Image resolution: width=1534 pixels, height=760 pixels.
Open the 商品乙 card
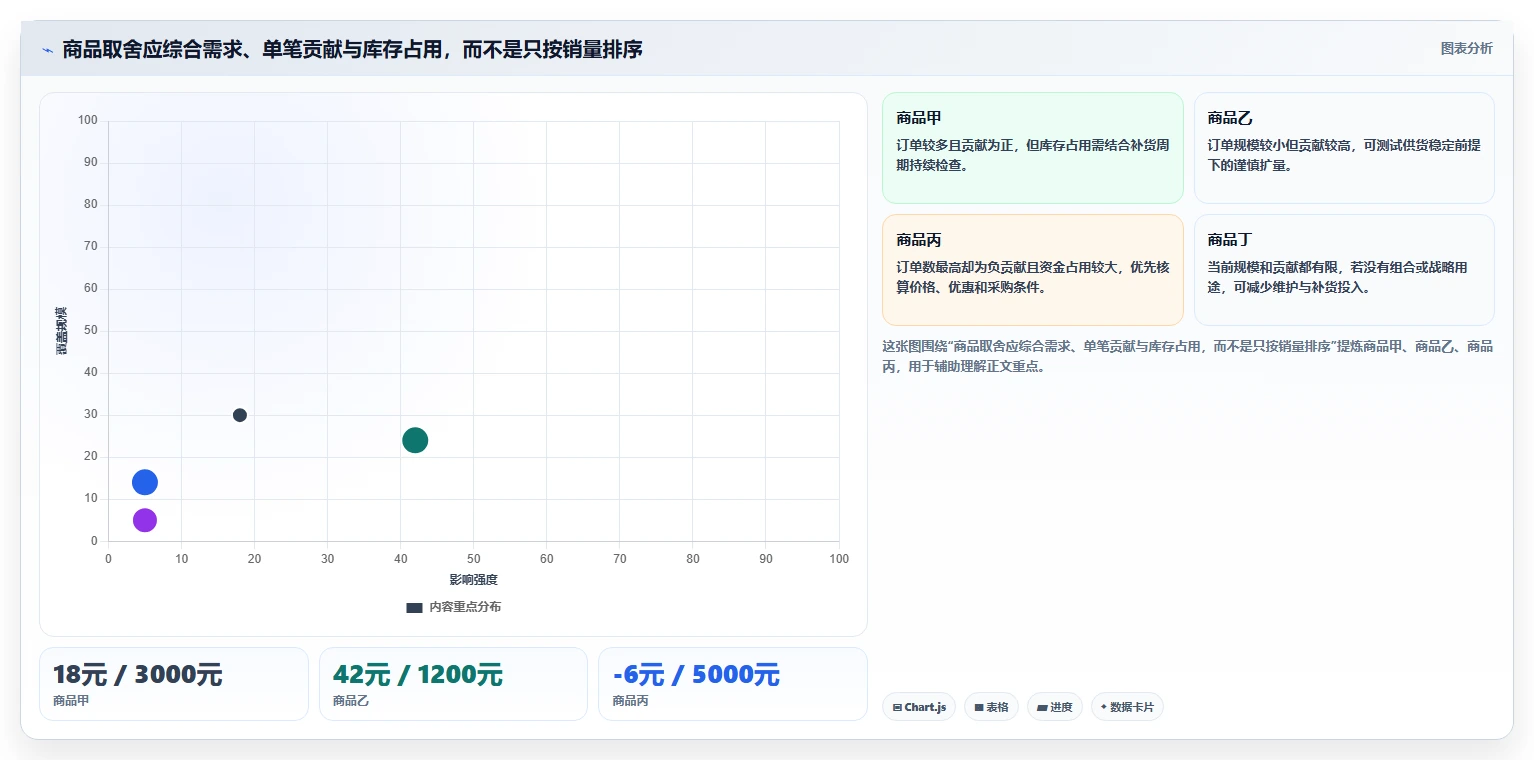click(x=1344, y=148)
